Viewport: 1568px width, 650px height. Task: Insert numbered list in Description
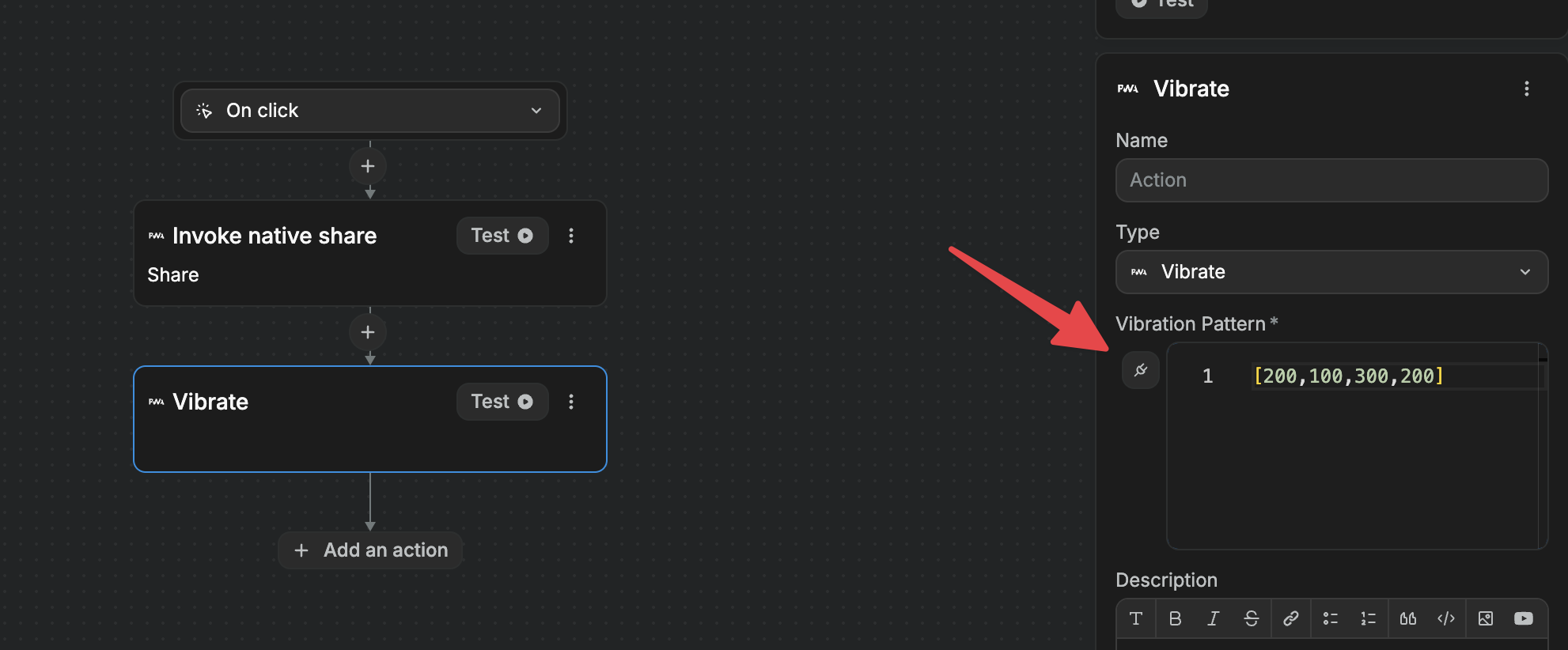point(1368,618)
